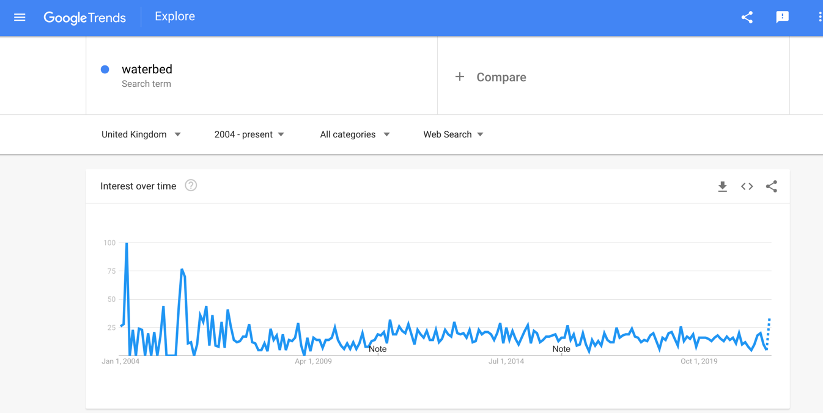
Task: Download interest over time CSV
Action: (x=723, y=186)
